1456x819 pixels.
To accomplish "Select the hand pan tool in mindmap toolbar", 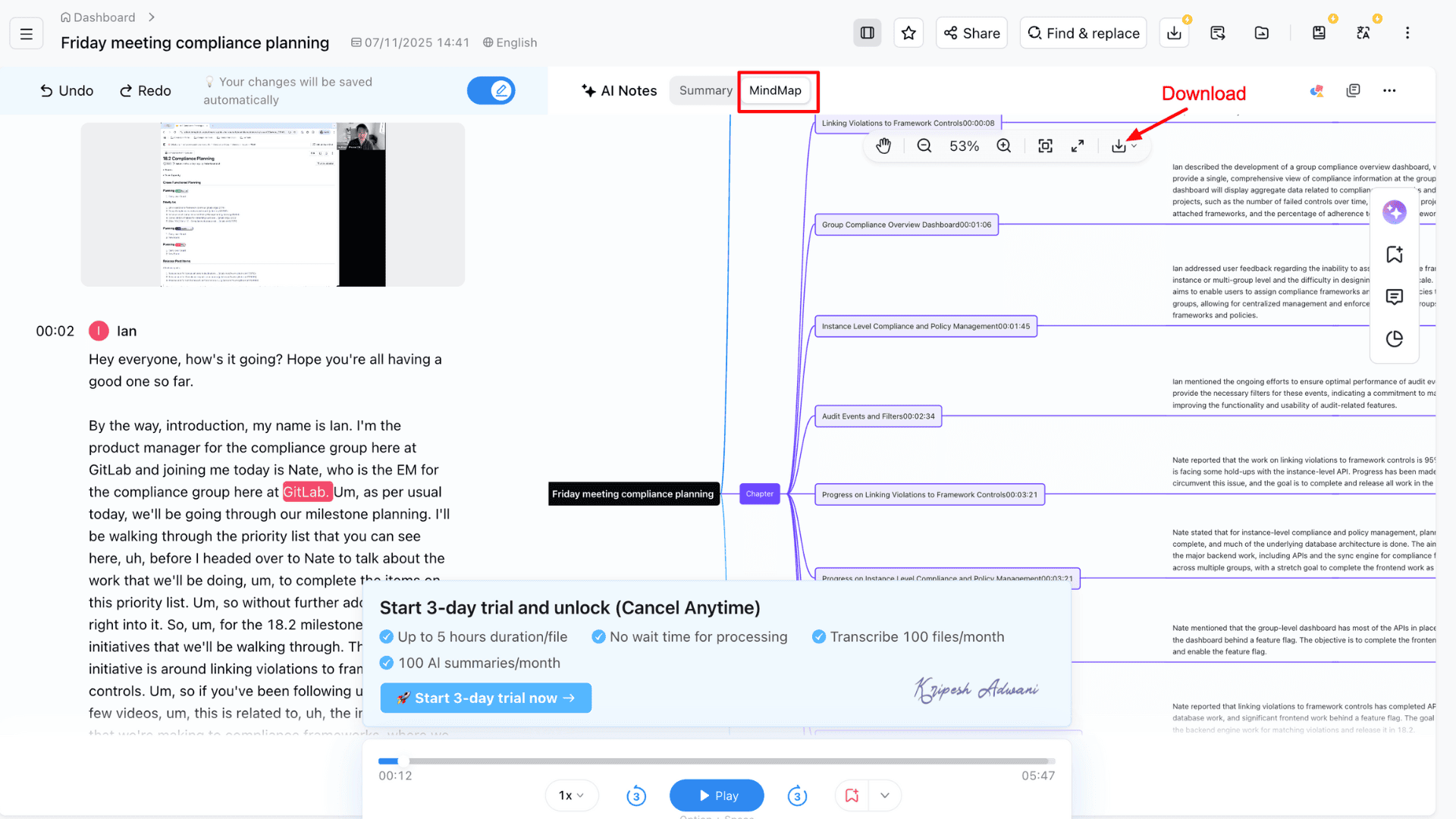I will click(x=883, y=146).
